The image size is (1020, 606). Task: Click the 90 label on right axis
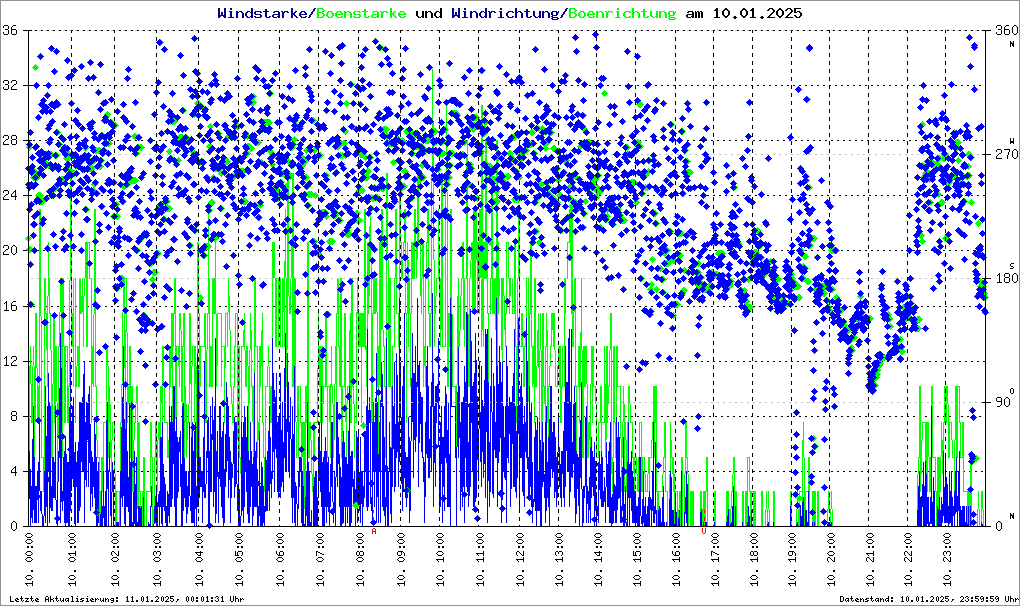pos(1004,402)
